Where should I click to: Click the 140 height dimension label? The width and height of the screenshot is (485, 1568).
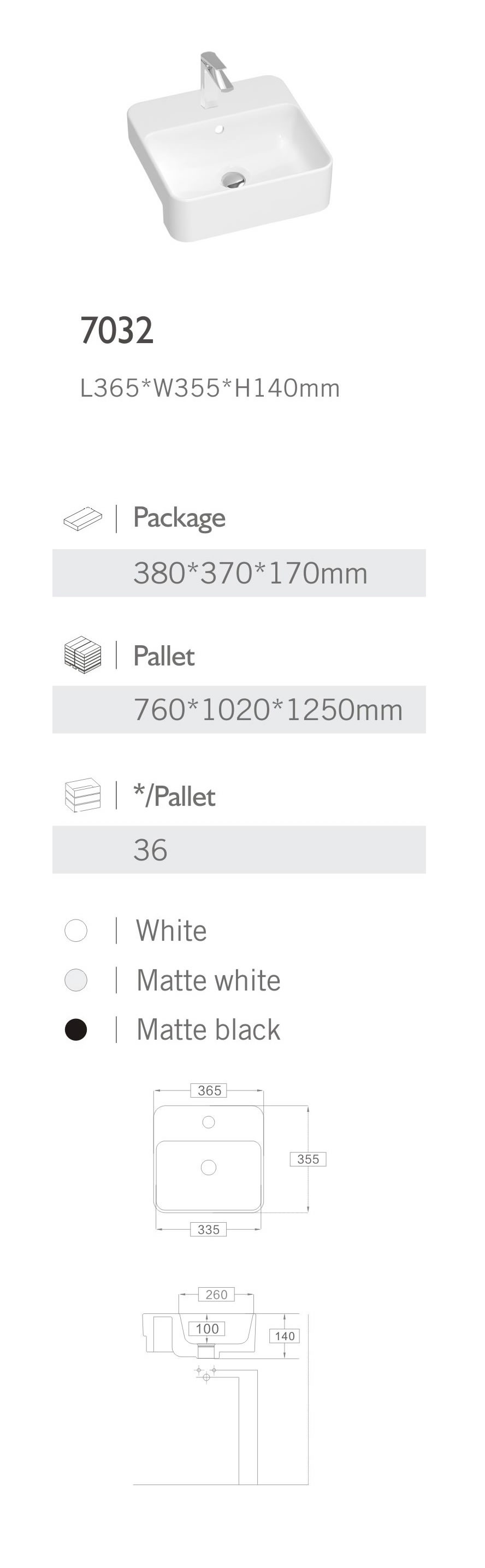(285, 1335)
